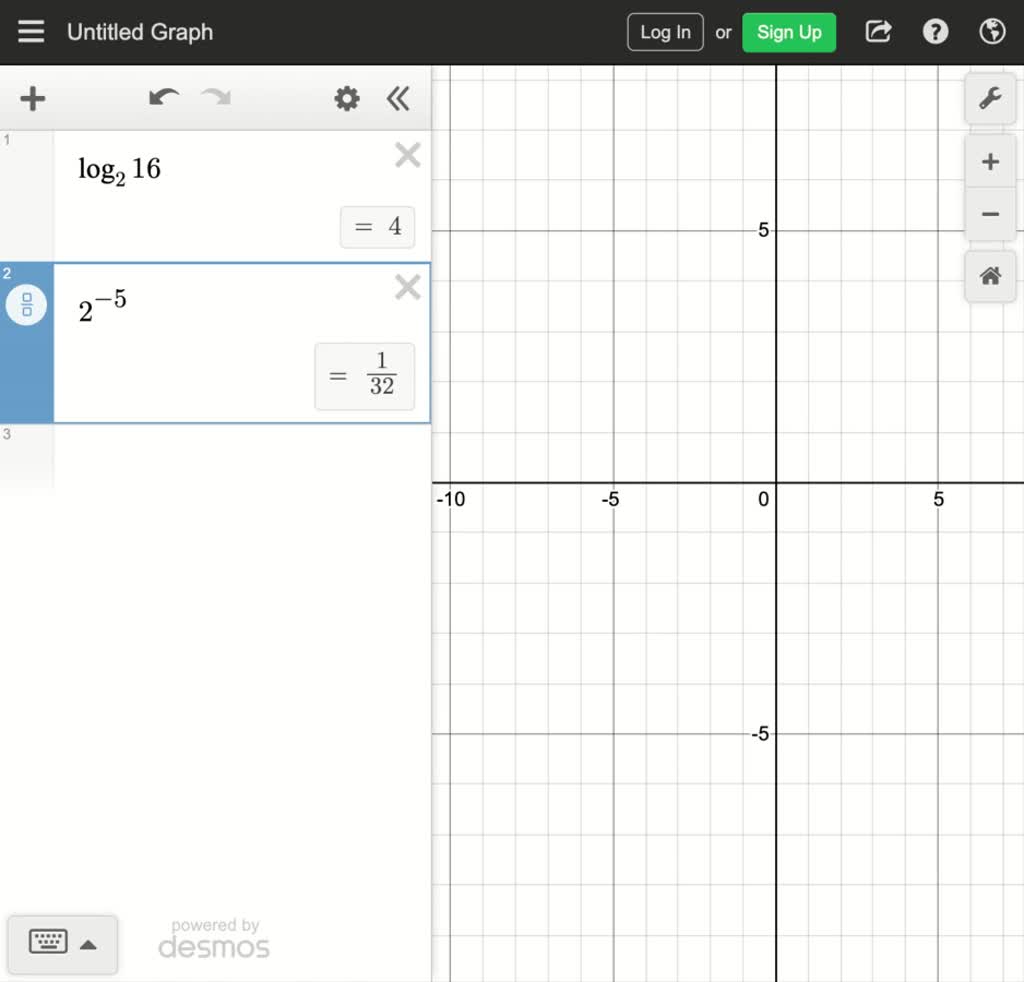1024x982 pixels.
Task: Open graph settings wrench
Action: 990,98
